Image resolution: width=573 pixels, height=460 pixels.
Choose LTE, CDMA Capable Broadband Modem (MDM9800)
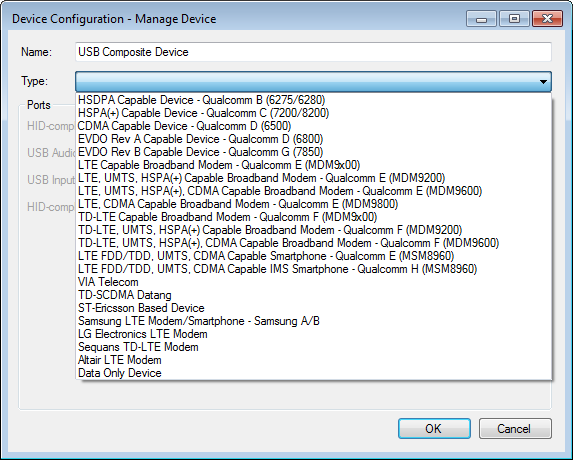coord(314,204)
